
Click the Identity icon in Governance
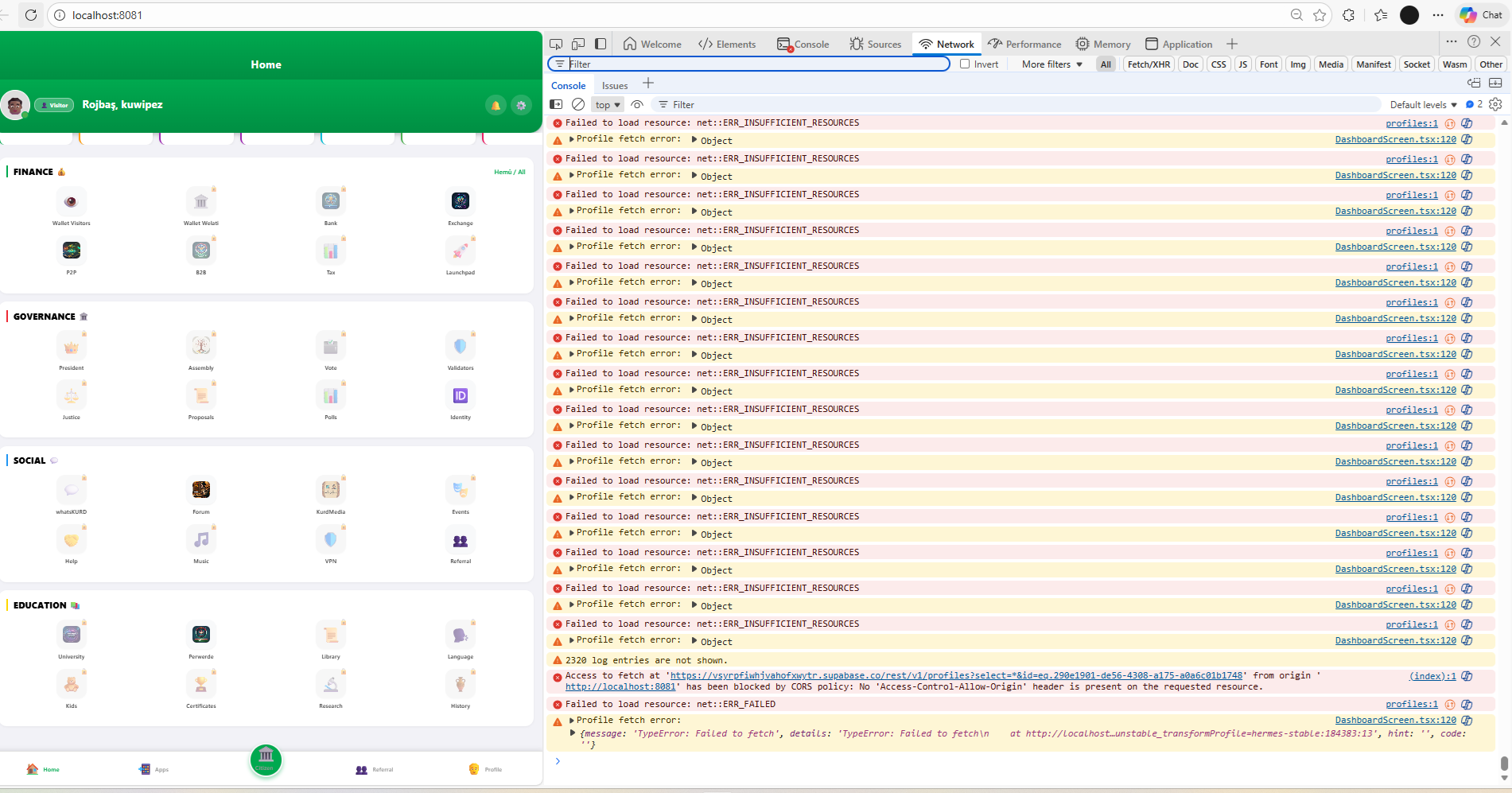(460, 396)
